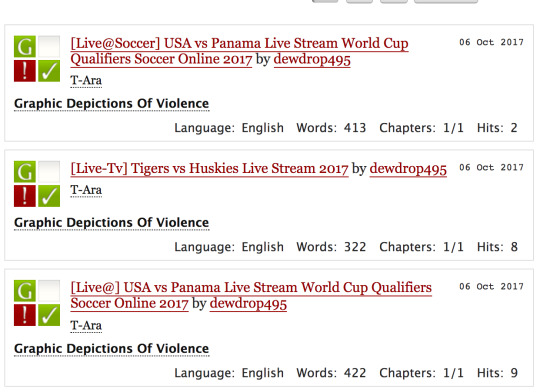
Task: Click the green G rating icon on the Tigers vs Huskies work
Action: [x=25, y=172]
